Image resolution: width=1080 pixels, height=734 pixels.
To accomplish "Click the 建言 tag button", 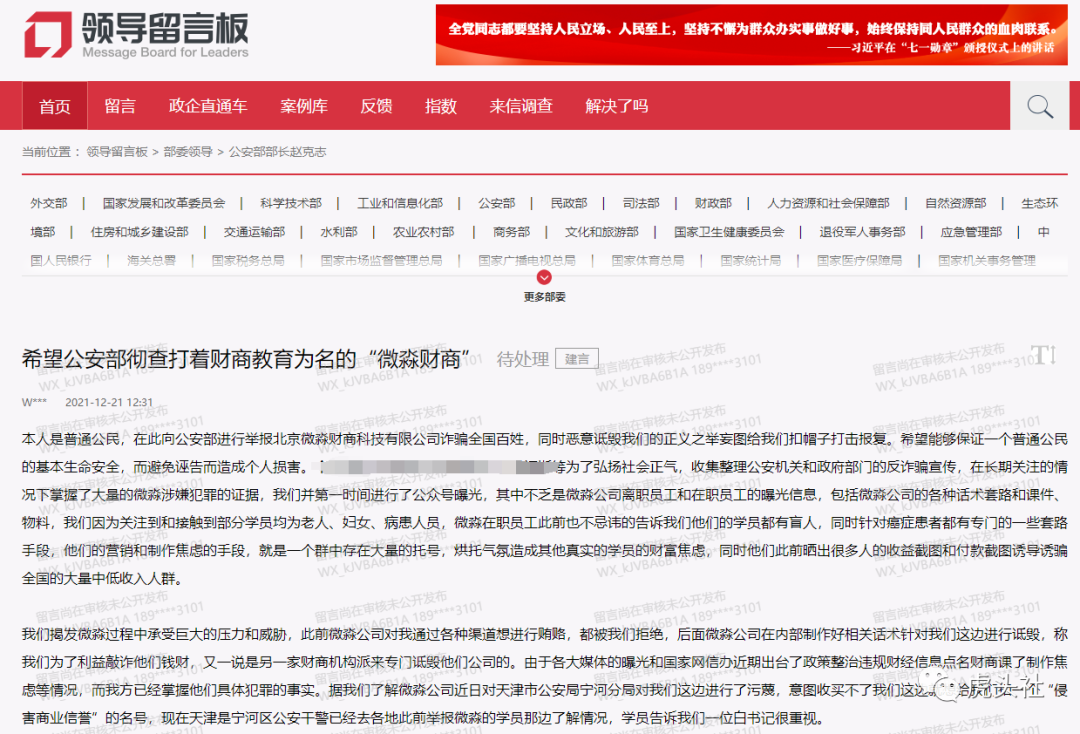I will [x=577, y=359].
